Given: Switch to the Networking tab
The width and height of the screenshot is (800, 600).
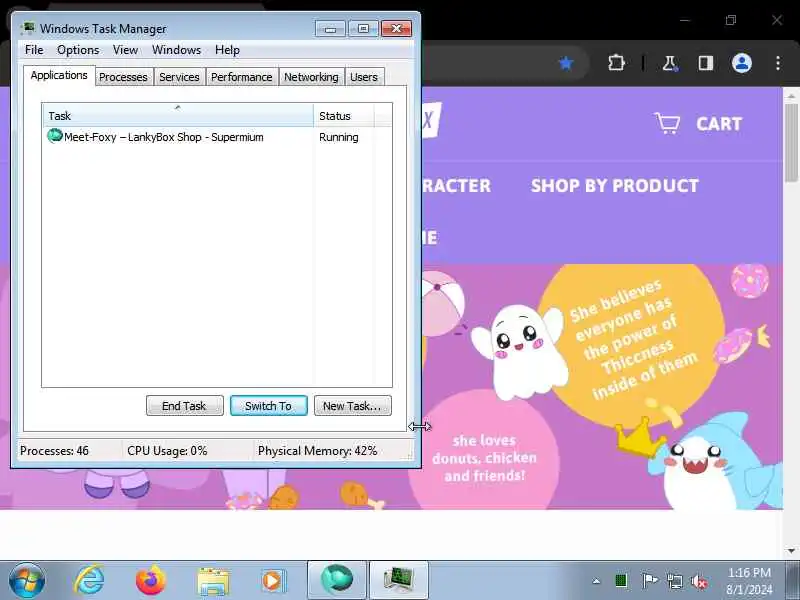Looking at the screenshot, I should (311, 77).
